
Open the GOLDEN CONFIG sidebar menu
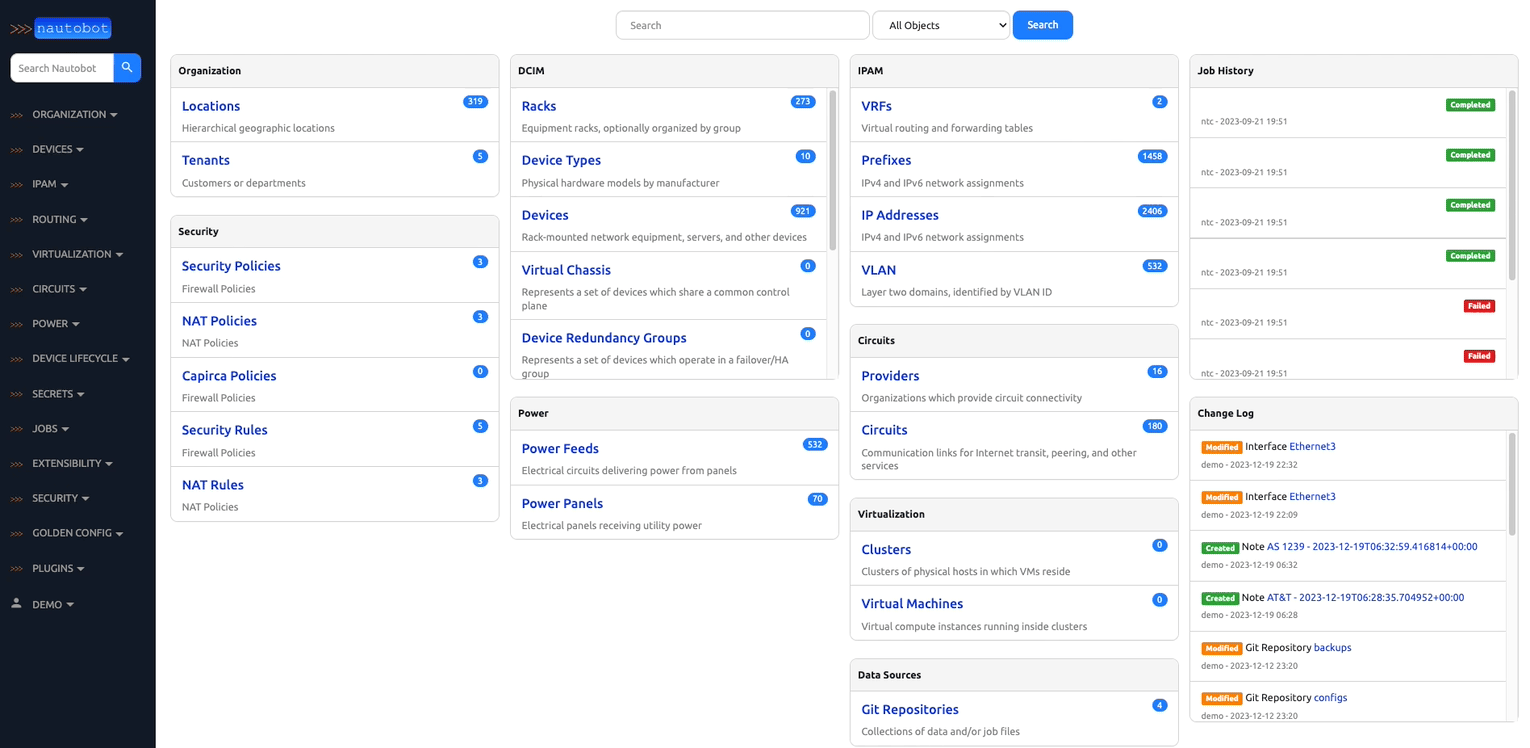click(82, 532)
